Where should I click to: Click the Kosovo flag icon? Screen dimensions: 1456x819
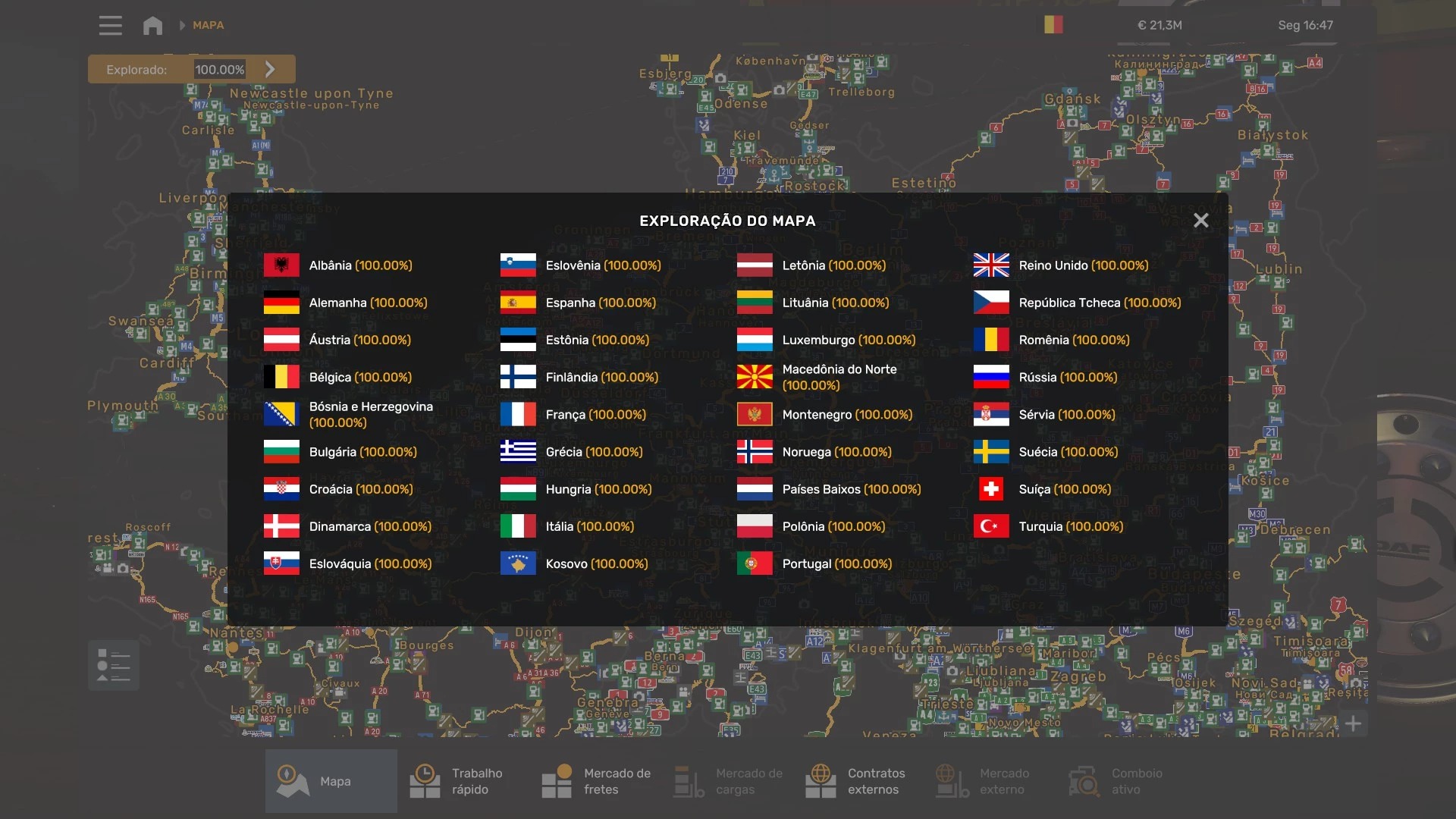518,563
